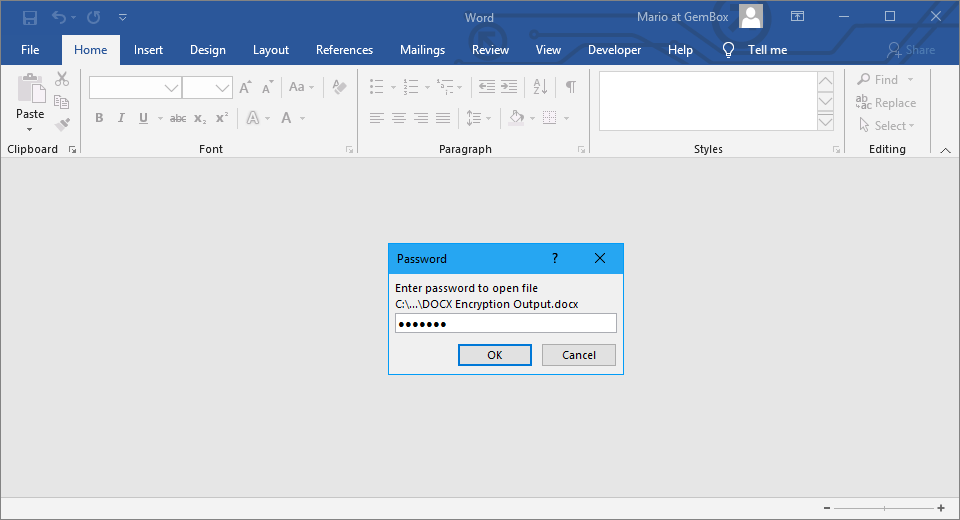Click the password input field
The width and height of the screenshot is (960, 520).
tap(505, 323)
